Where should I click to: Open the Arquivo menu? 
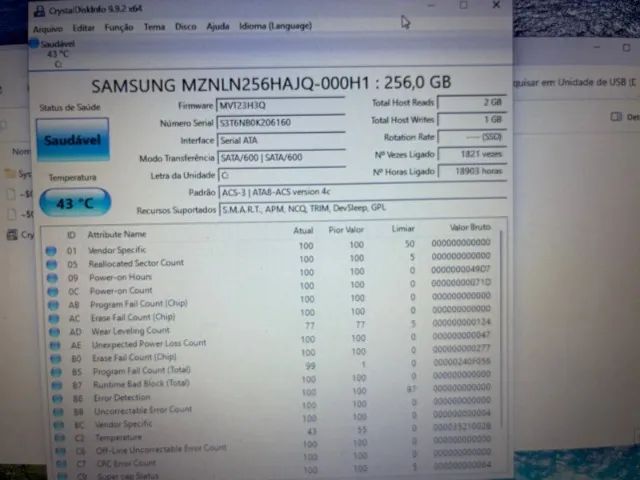pyautogui.click(x=48, y=29)
